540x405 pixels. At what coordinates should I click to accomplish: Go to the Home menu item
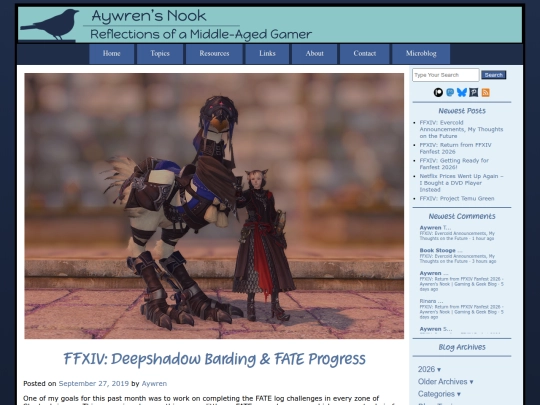(x=112, y=54)
